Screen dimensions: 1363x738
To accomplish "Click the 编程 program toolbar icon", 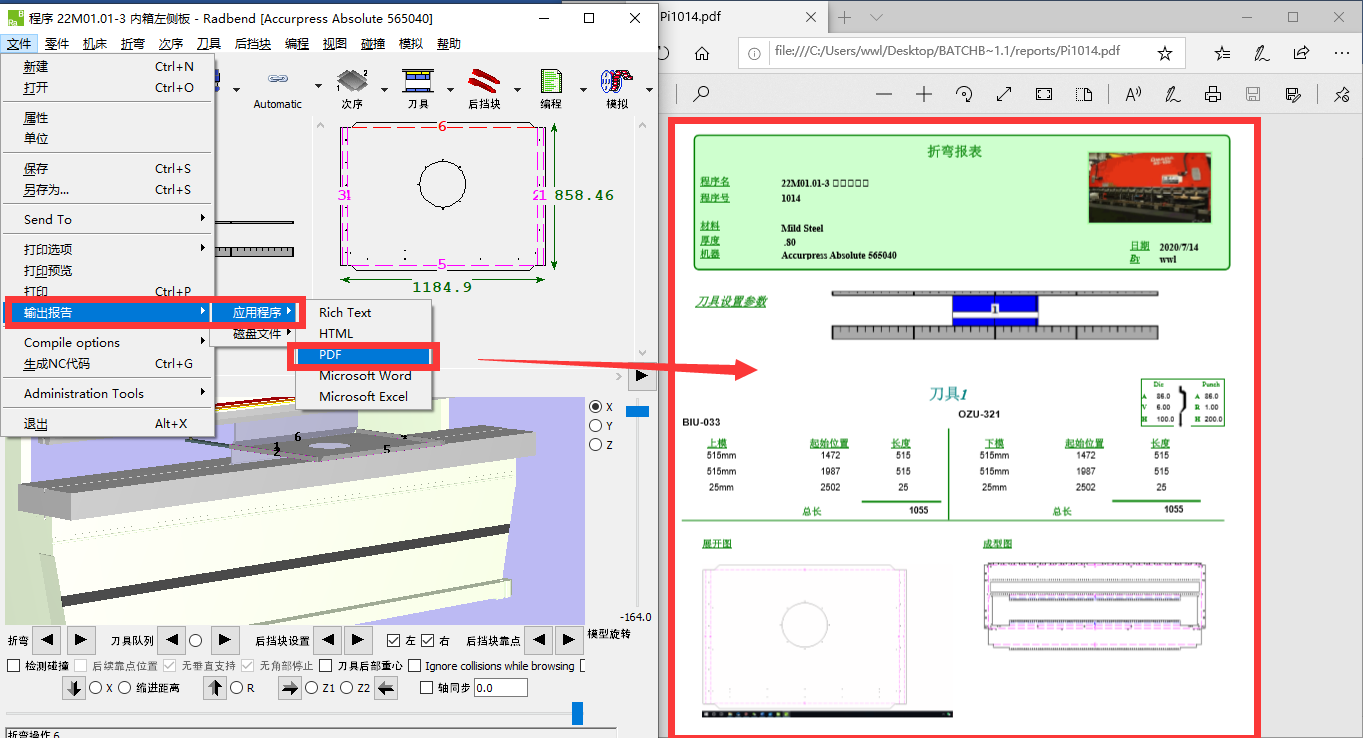I will tap(551, 81).
